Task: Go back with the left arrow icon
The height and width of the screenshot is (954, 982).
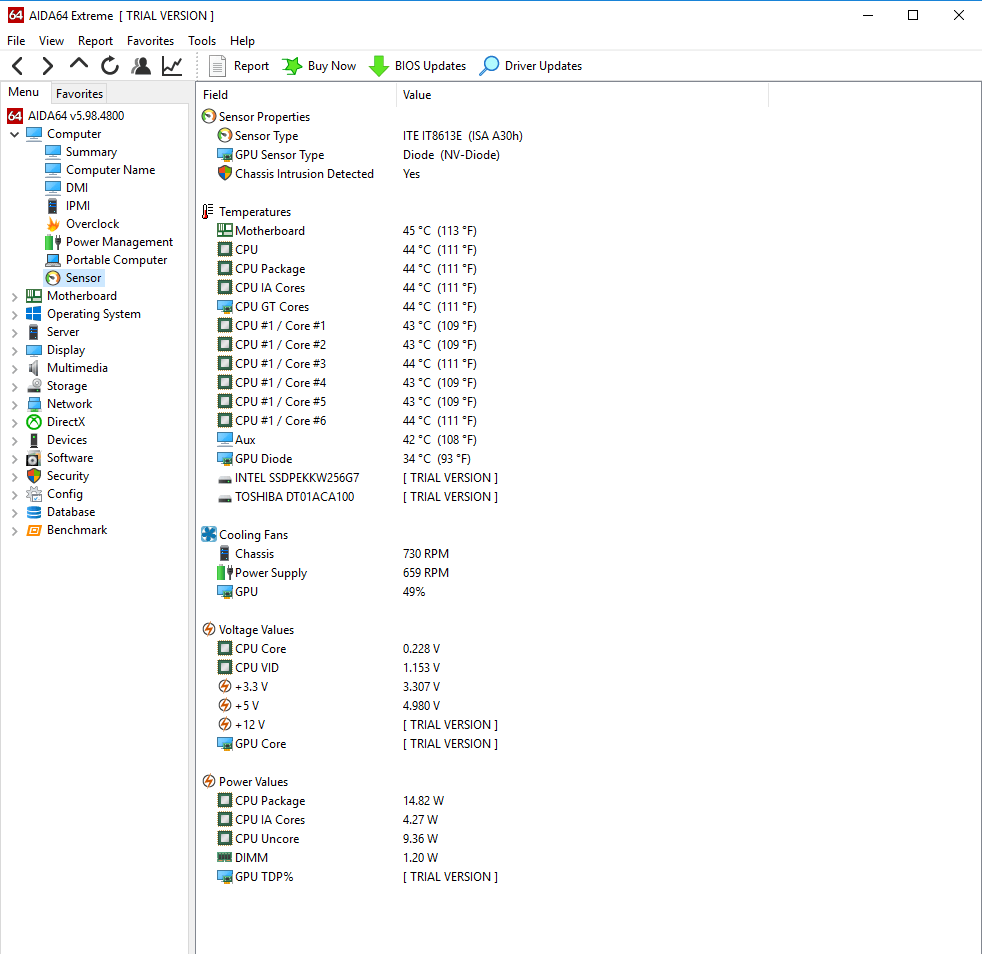Action: [x=18, y=66]
